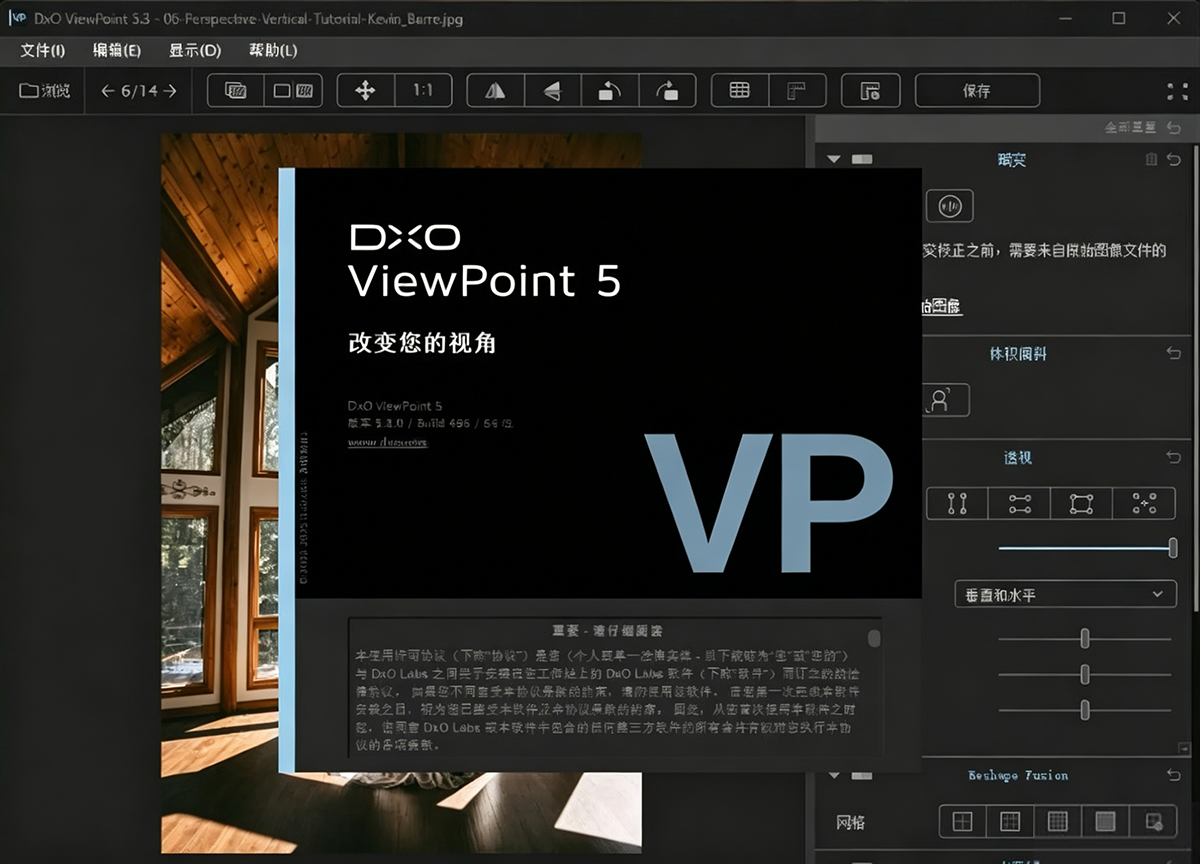Click the distortion auto-correction circle button
The width and height of the screenshot is (1200, 864).
pyautogui.click(x=949, y=206)
